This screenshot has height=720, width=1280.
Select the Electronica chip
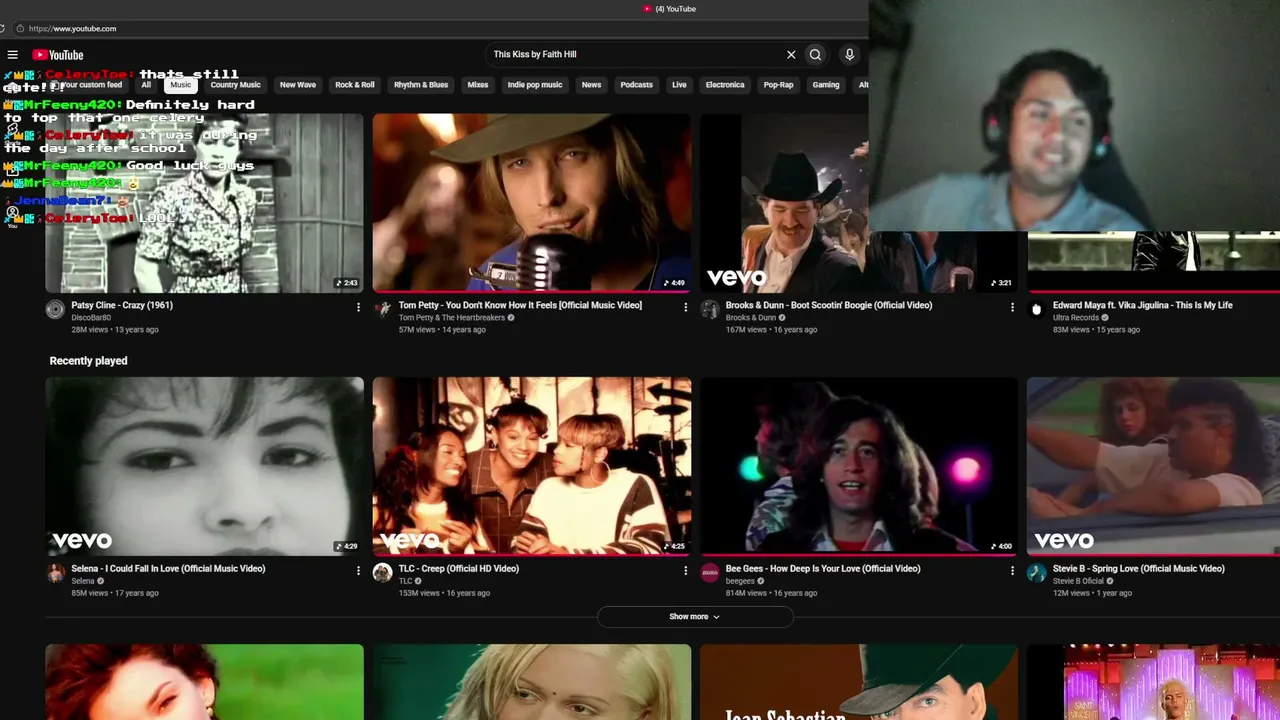(725, 85)
